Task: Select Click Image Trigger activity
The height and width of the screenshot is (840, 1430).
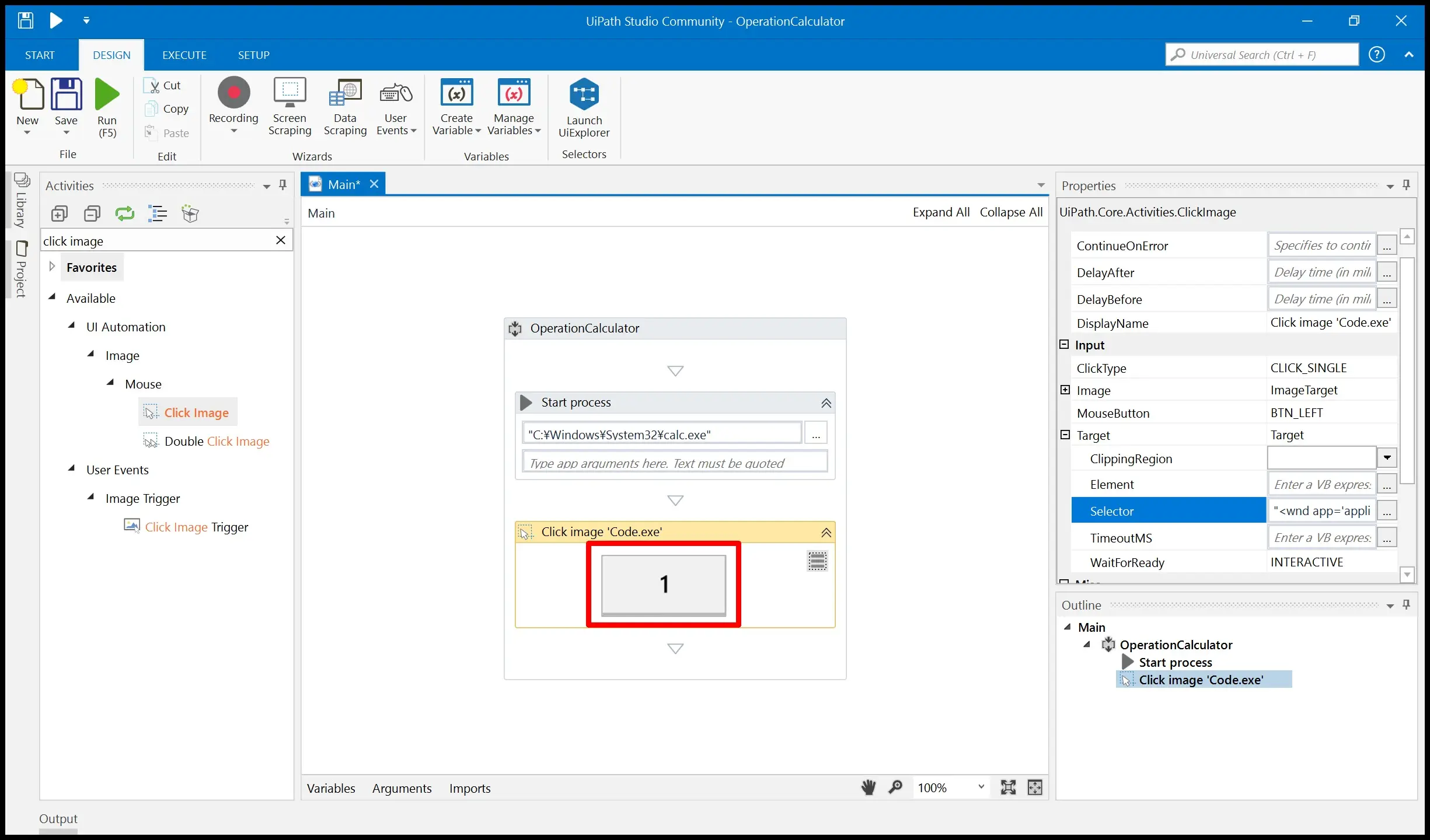Action: click(187, 527)
